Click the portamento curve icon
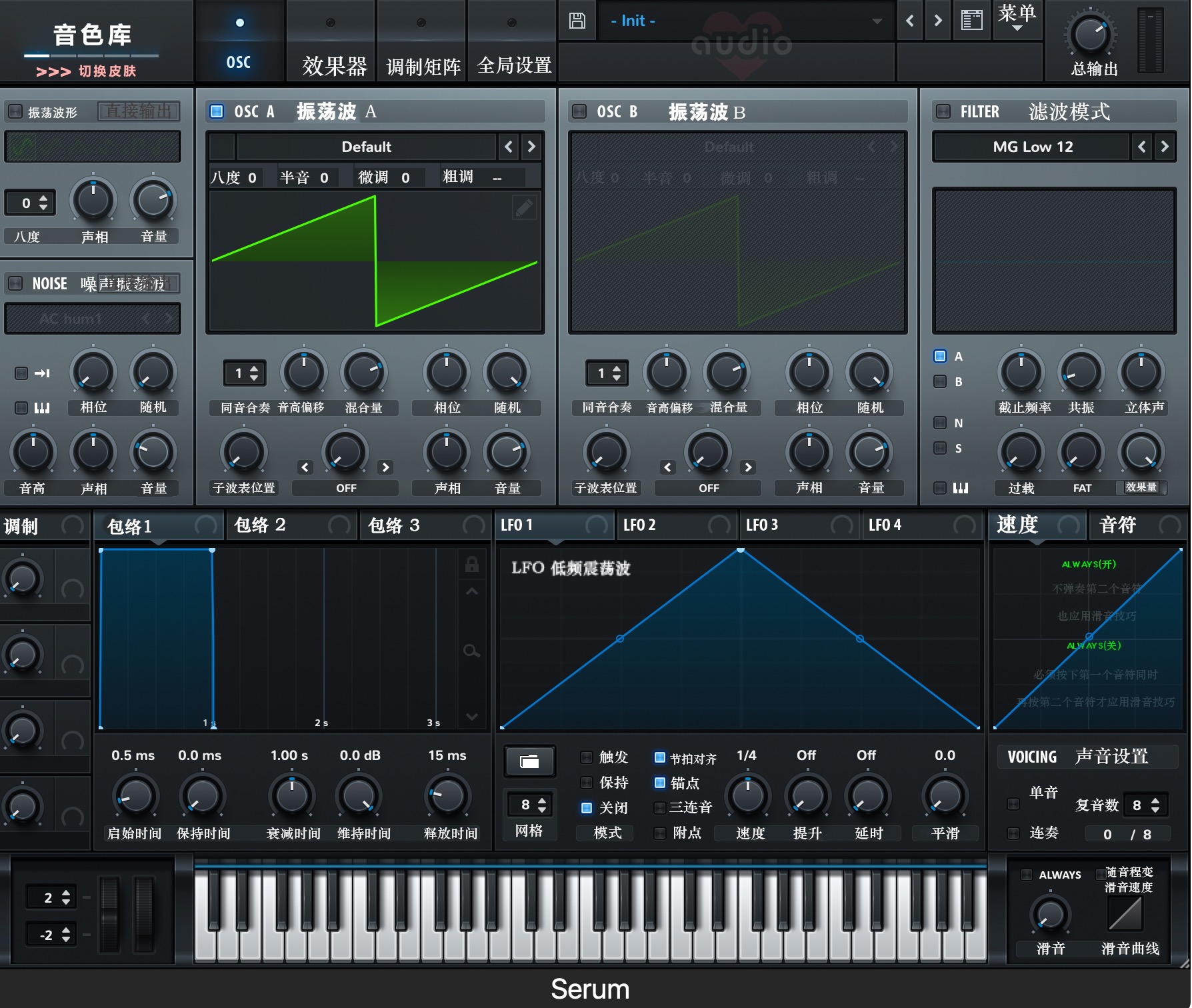The width and height of the screenshot is (1192, 1008). 1125,913
